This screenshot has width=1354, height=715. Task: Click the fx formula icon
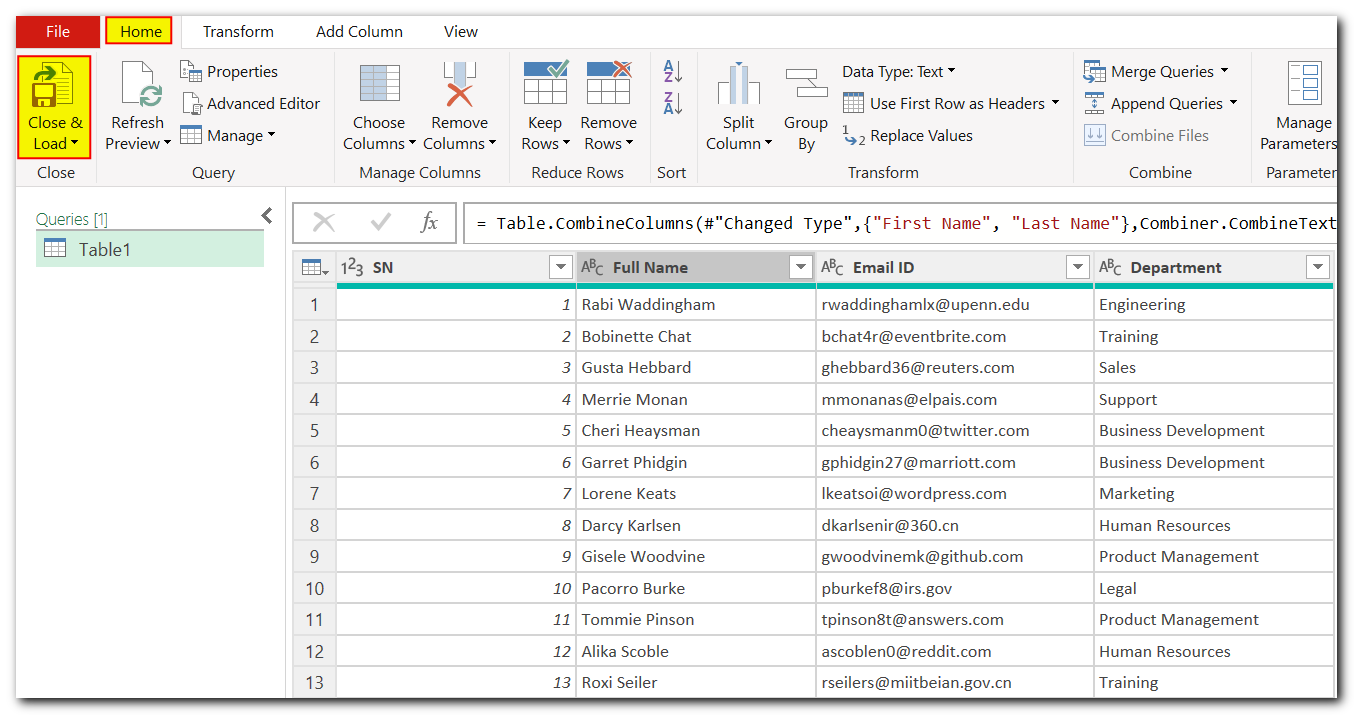(429, 223)
